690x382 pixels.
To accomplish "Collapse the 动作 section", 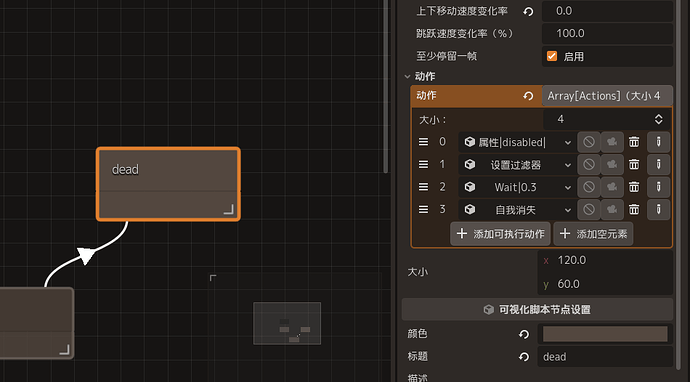I will 407,77.
